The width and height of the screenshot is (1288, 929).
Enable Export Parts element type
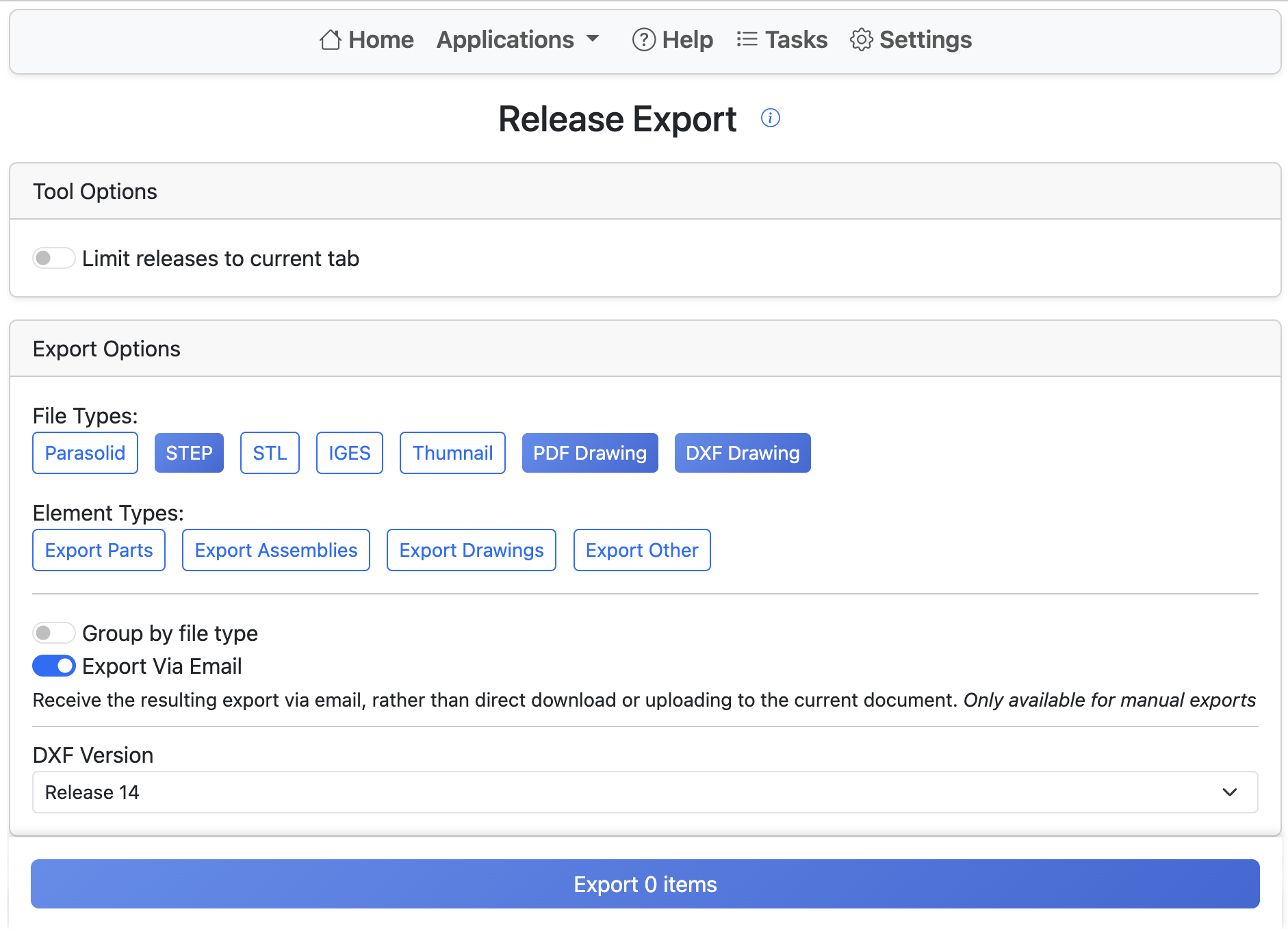coord(99,549)
